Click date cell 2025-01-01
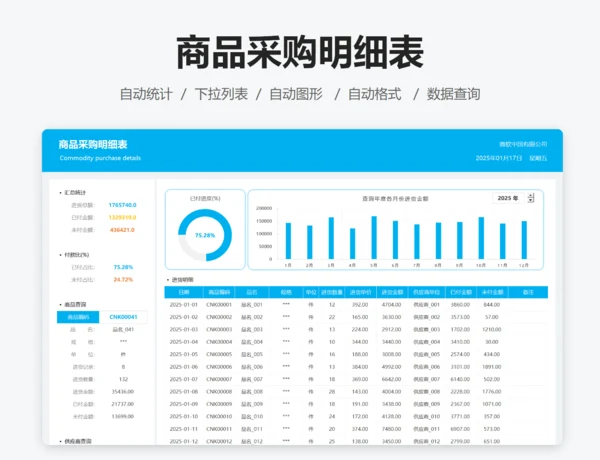The width and height of the screenshot is (600, 460). (x=184, y=305)
